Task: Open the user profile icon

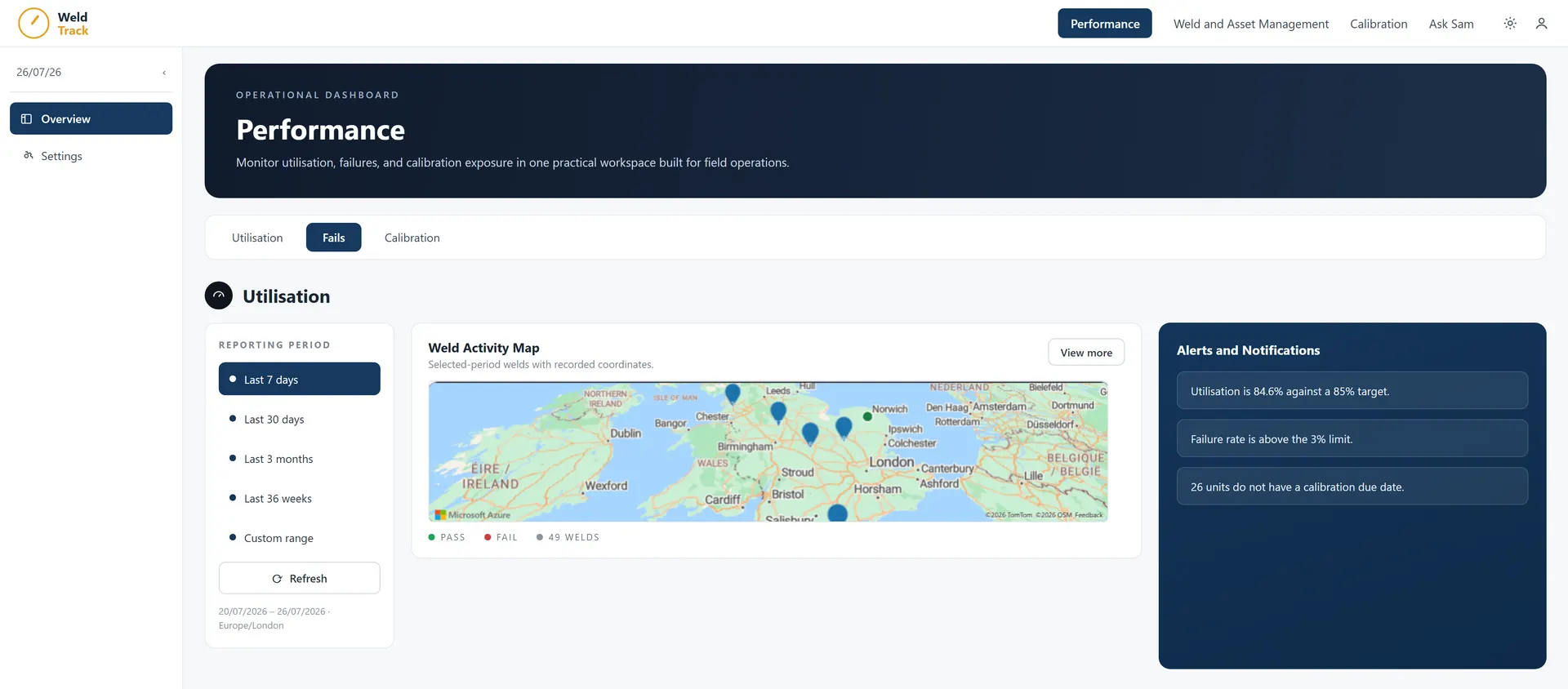Action: (1541, 24)
